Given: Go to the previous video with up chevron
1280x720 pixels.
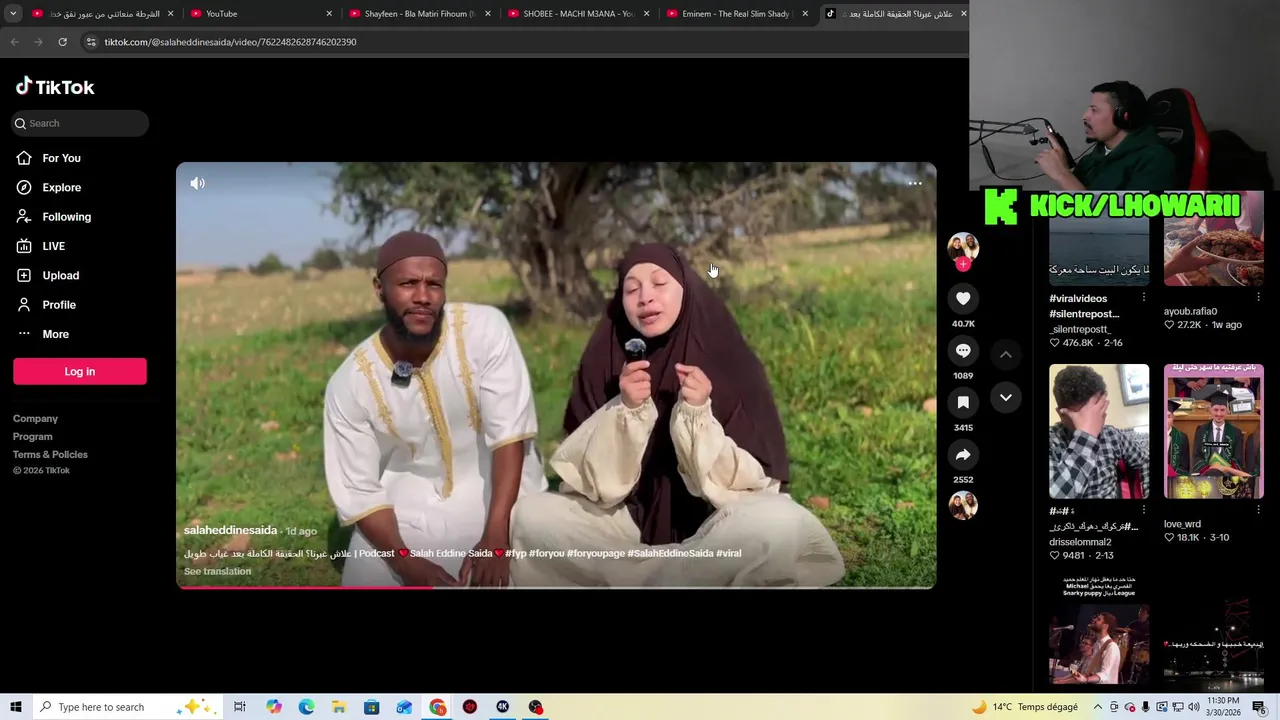Looking at the screenshot, I should [1006, 355].
